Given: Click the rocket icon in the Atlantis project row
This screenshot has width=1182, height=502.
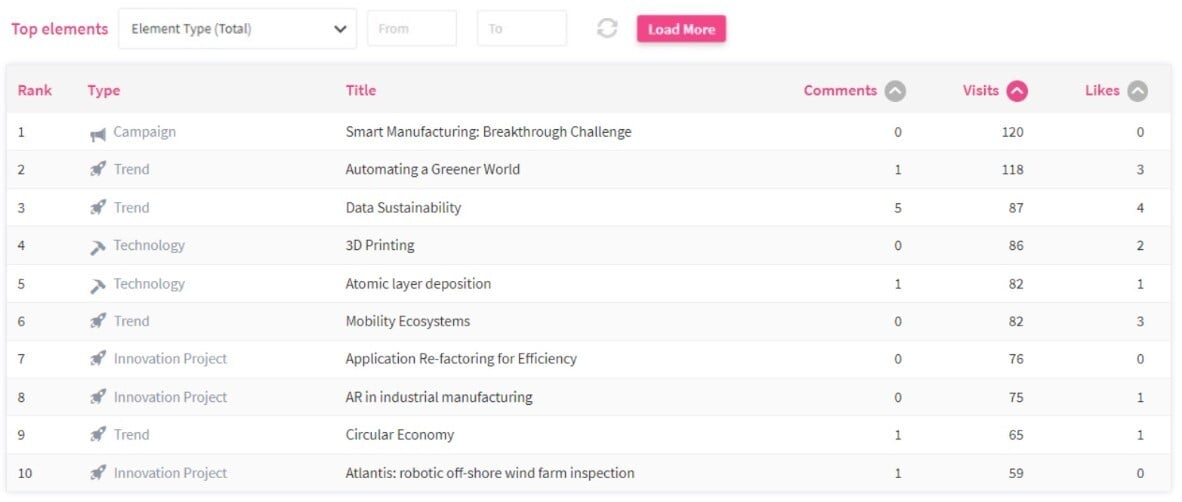Looking at the screenshot, I should (97, 473).
